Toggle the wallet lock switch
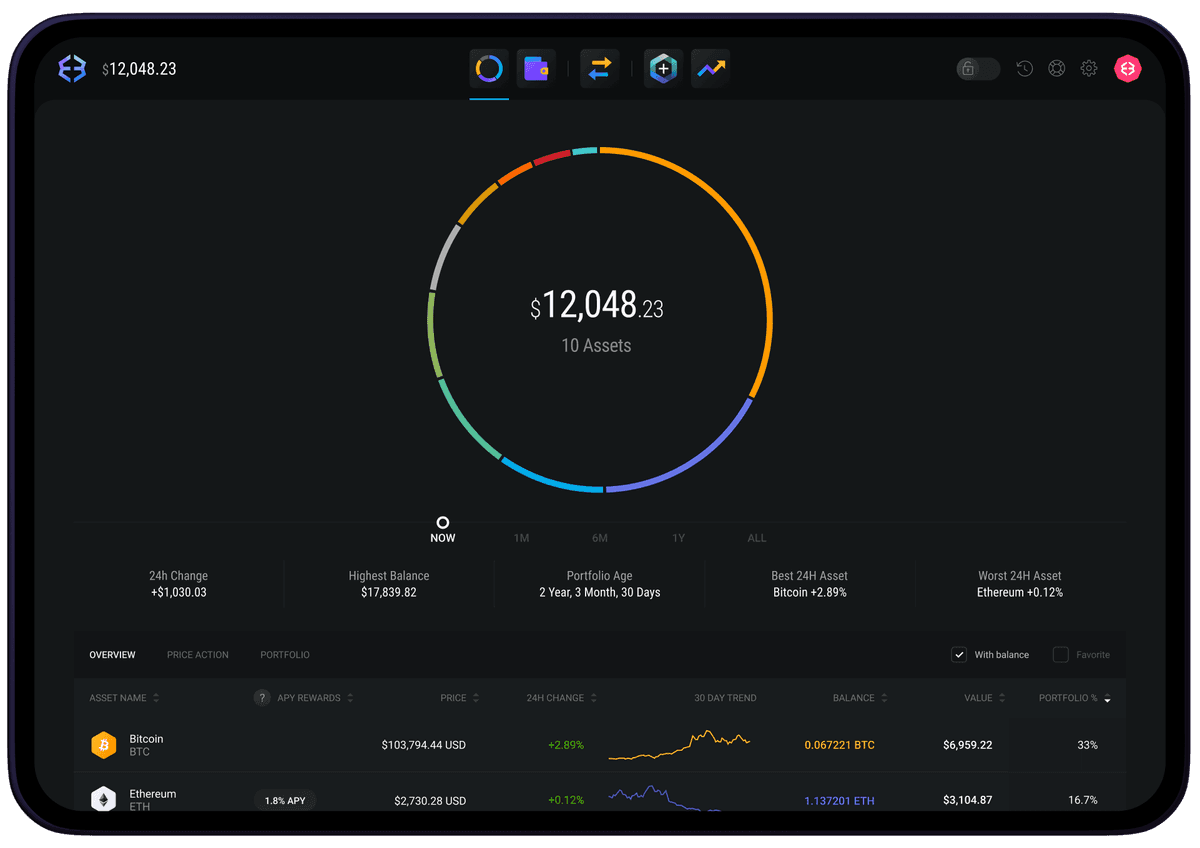The image size is (1200, 848). click(x=978, y=69)
